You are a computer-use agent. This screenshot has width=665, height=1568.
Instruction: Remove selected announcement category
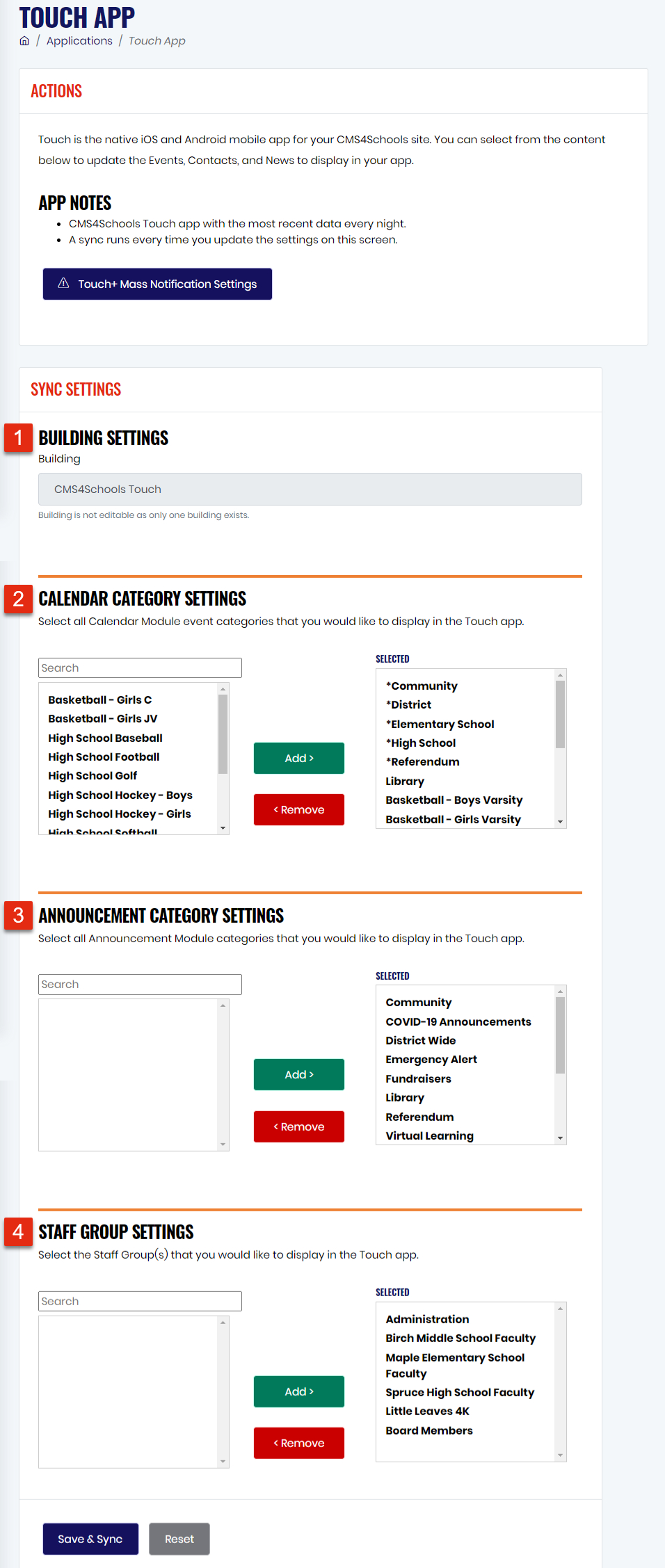[x=299, y=1126]
